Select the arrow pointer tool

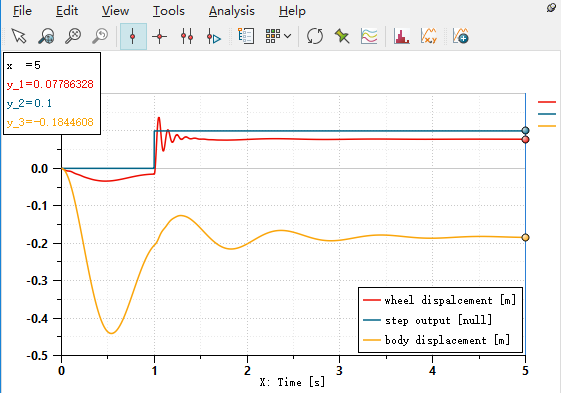coord(19,36)
